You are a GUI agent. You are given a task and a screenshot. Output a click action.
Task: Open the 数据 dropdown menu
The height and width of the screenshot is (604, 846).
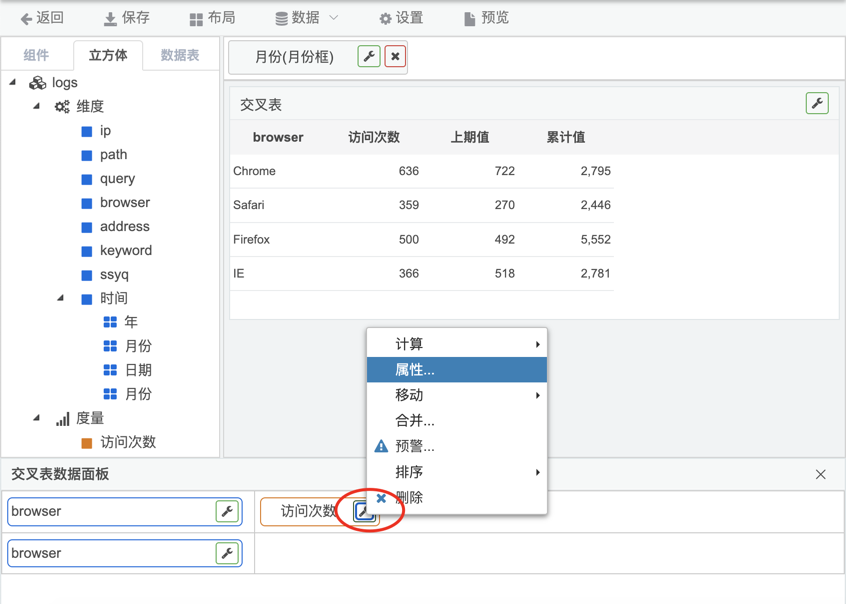coord(307,18)
